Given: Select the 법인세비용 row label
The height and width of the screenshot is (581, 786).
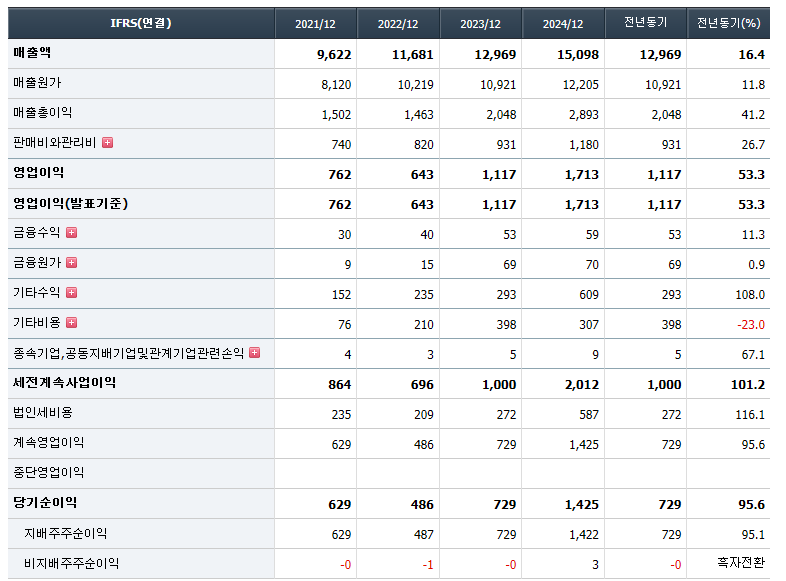Looking at the screenshot, I should pos(43,413).
